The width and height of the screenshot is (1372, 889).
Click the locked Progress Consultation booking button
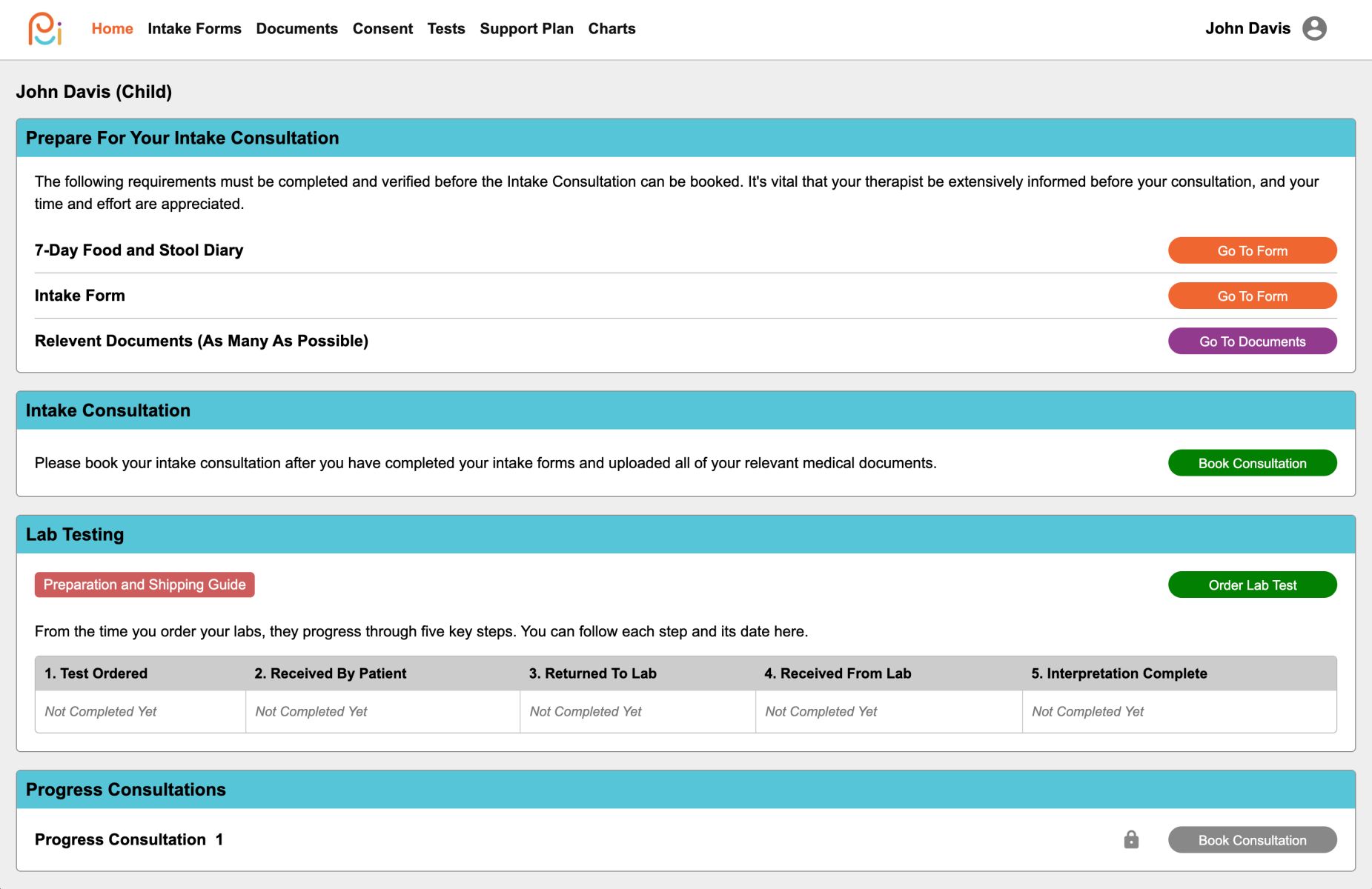1252,840
